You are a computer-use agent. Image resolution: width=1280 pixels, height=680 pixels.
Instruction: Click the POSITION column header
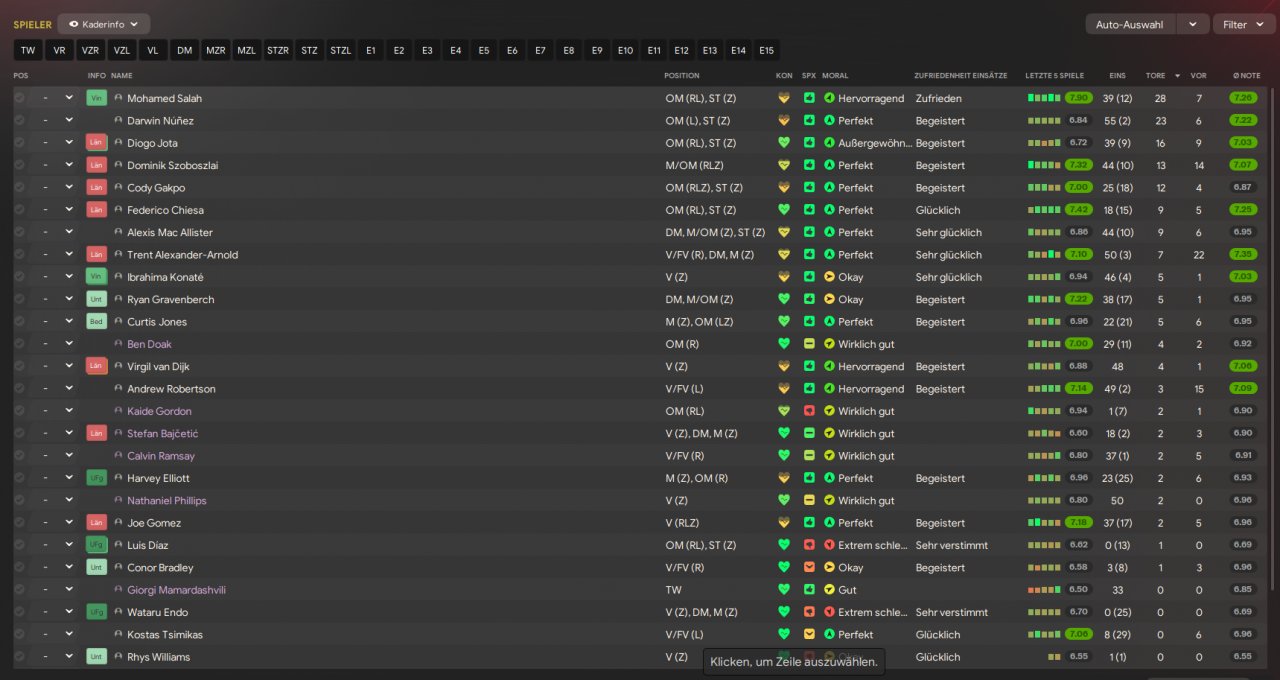[682, 76]
